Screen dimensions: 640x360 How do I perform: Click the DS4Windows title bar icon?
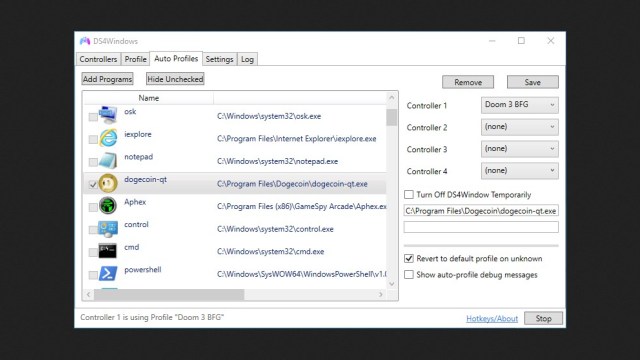[85, 41]
